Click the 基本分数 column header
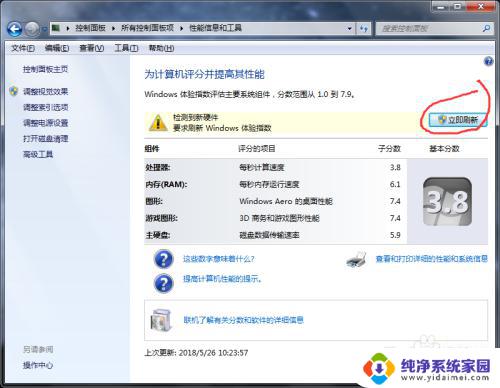The height and width of the screenshot is (388, 500). [x=444, y=149]
